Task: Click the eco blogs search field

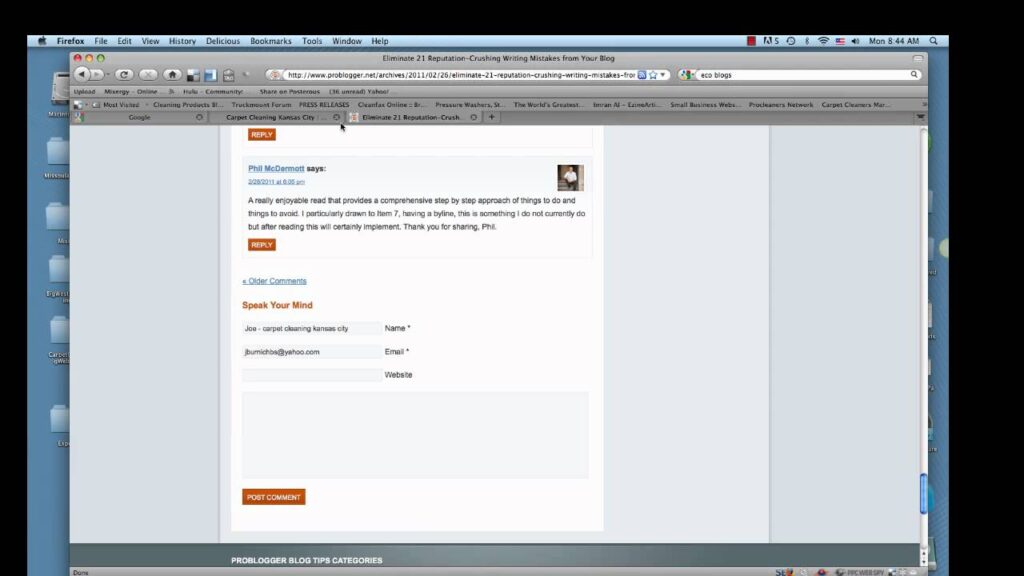Action: (803, 75)
